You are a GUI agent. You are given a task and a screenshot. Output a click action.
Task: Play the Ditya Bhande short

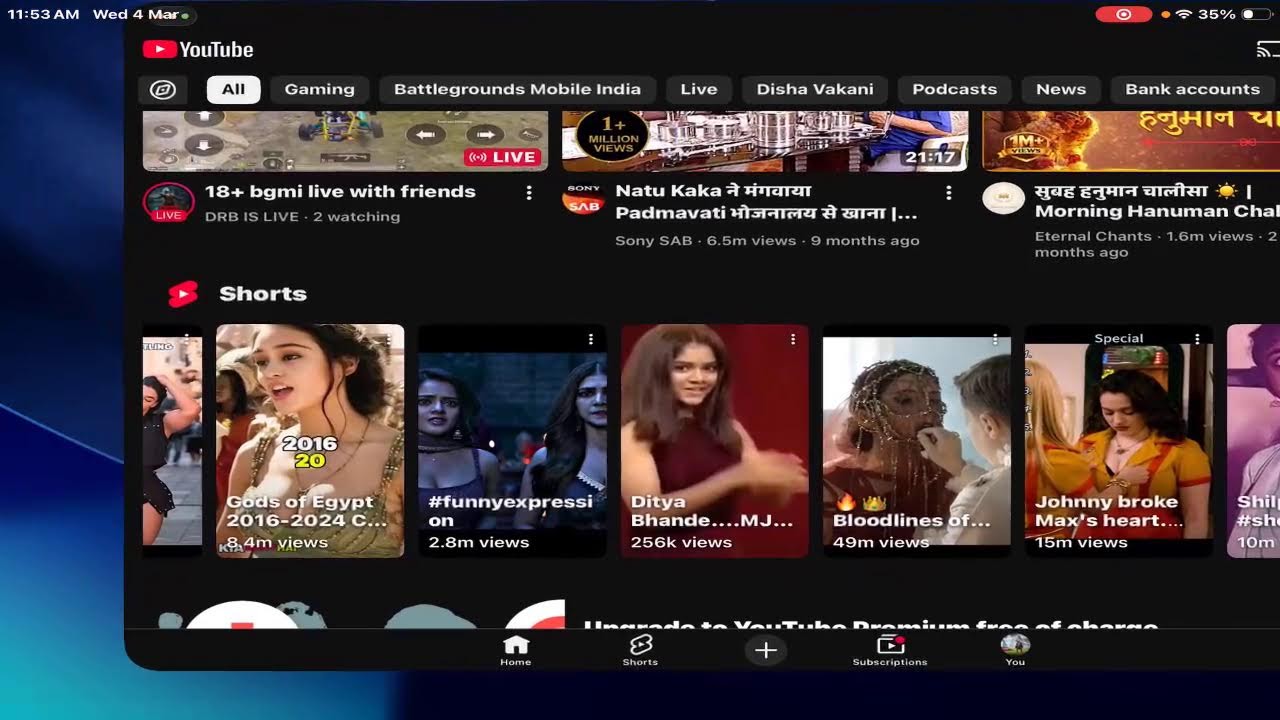(x=714, y=441)
